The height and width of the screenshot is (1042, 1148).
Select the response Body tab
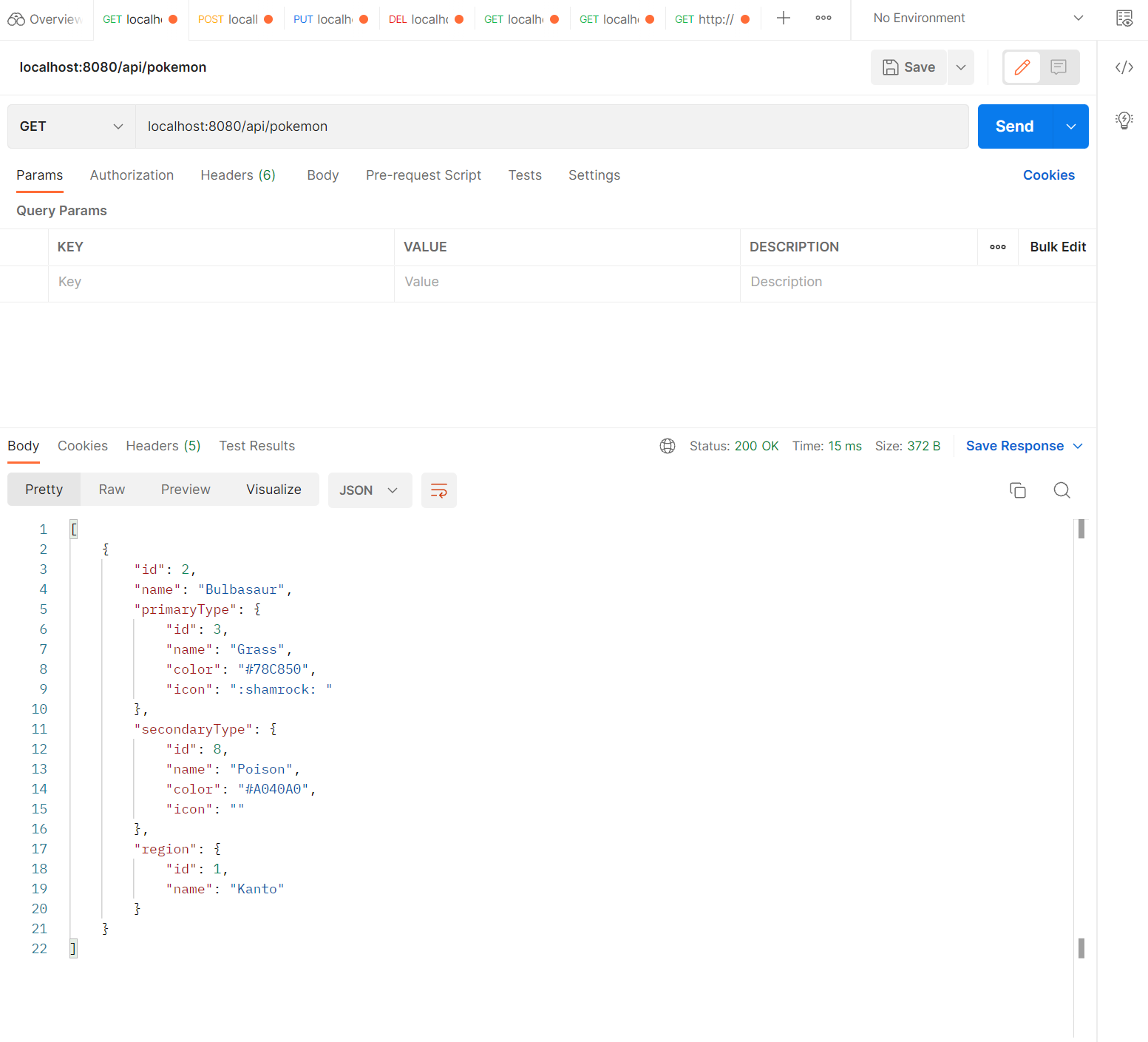pyautogui.click(x=24, y=446)
